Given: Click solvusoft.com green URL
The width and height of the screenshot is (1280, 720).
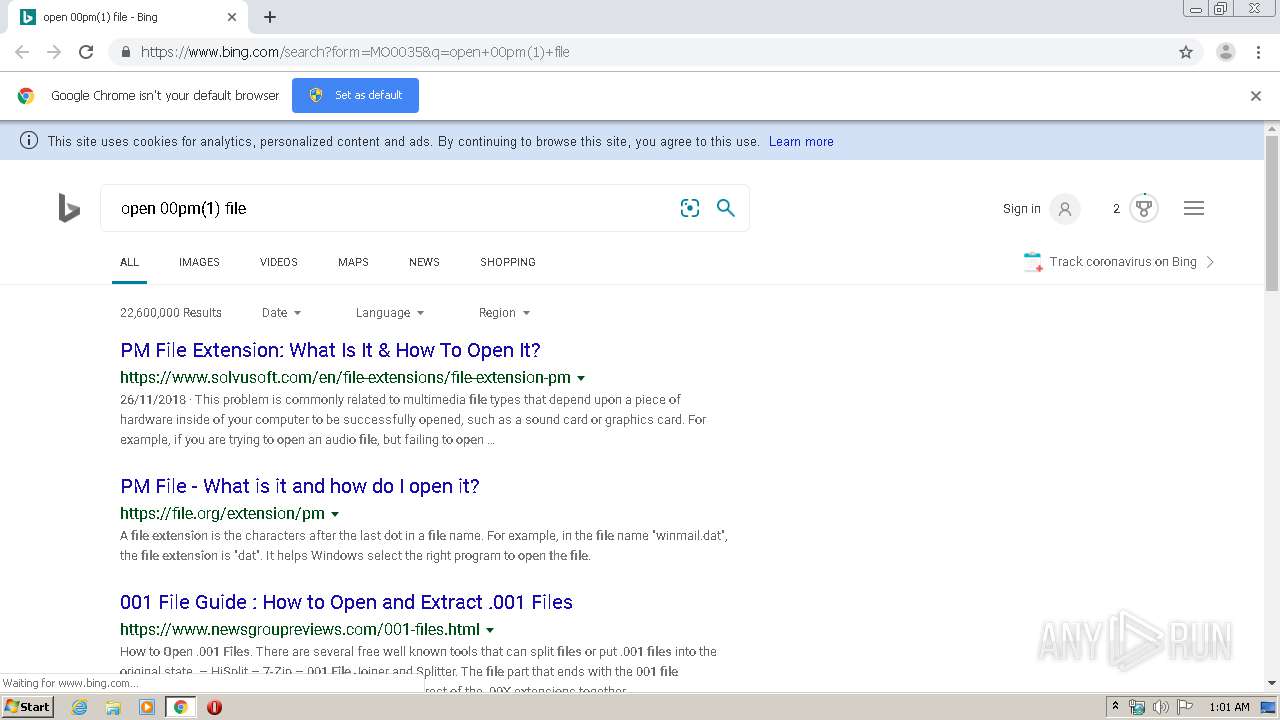Looking at the screenshot, I should pyautogui.click(x=345, y=378).
